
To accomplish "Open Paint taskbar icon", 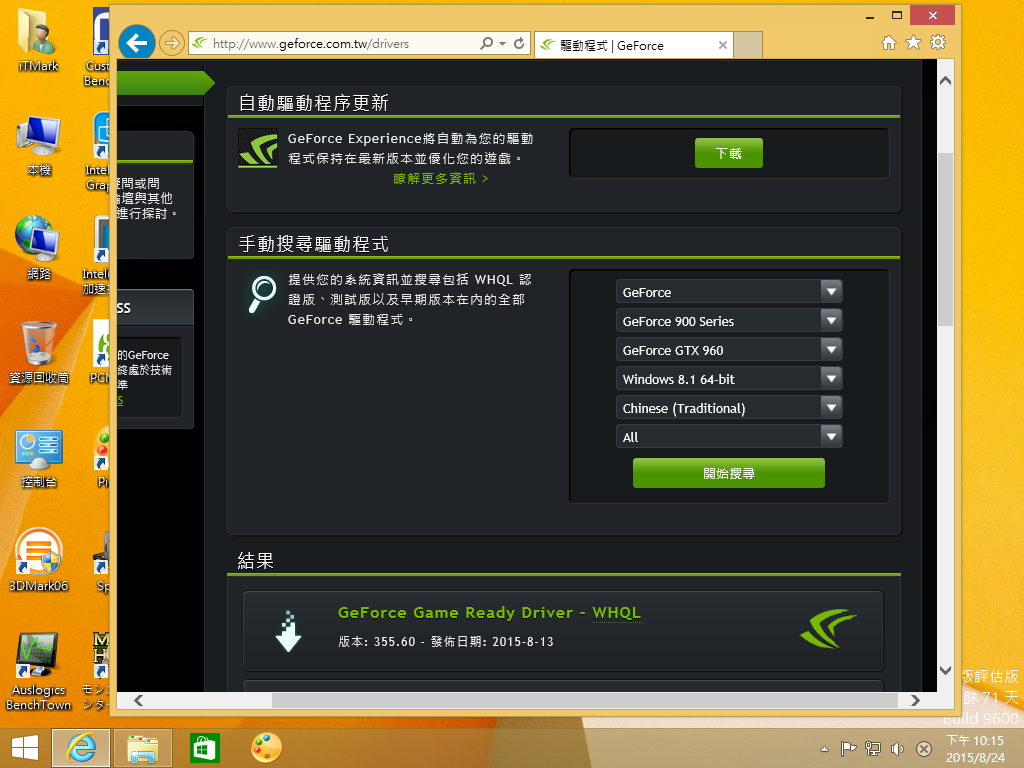I will click(x=266, y=748).
